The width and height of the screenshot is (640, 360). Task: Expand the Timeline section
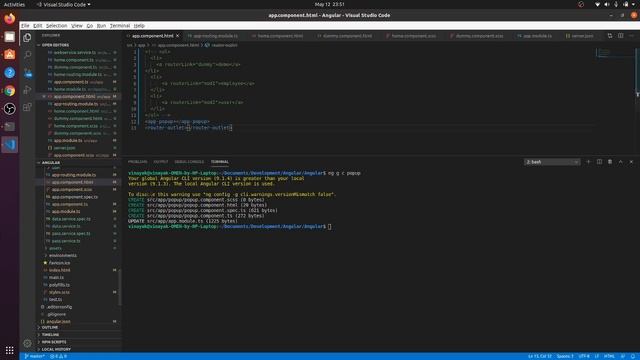[x=51, y=335]
